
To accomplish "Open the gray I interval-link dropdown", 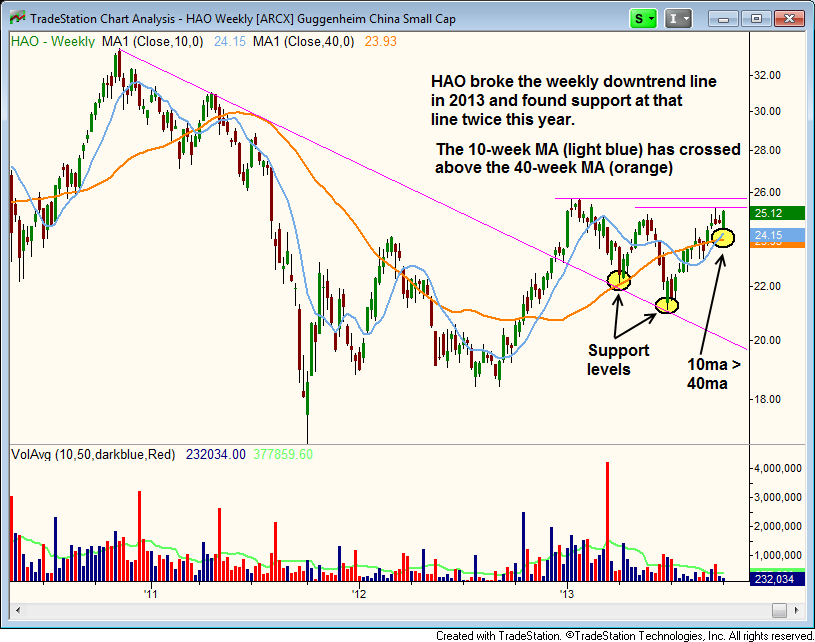I will coord(678,19).
